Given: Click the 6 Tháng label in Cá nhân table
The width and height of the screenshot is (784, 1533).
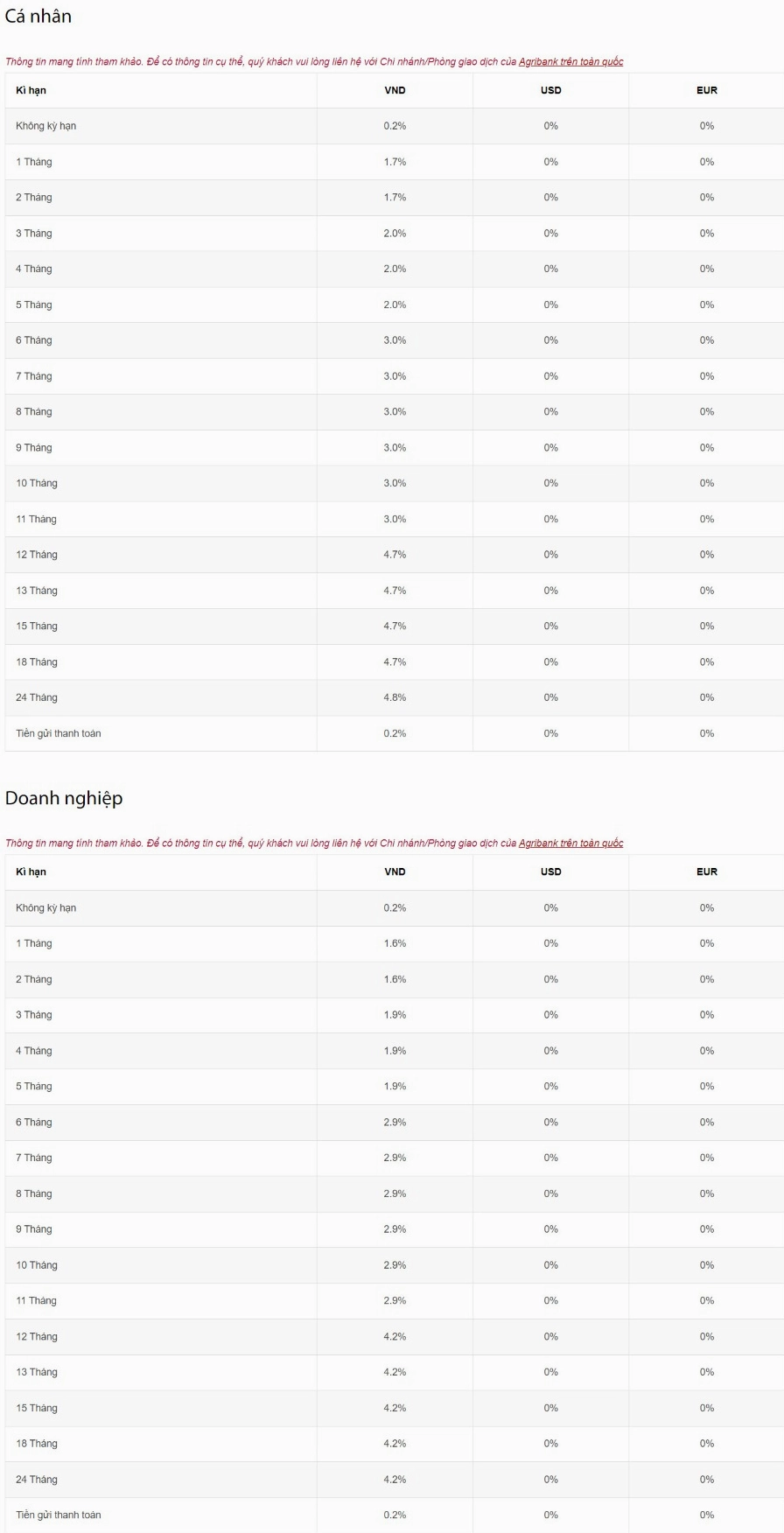Looking at the screenshot, I should tap(34, 340).
